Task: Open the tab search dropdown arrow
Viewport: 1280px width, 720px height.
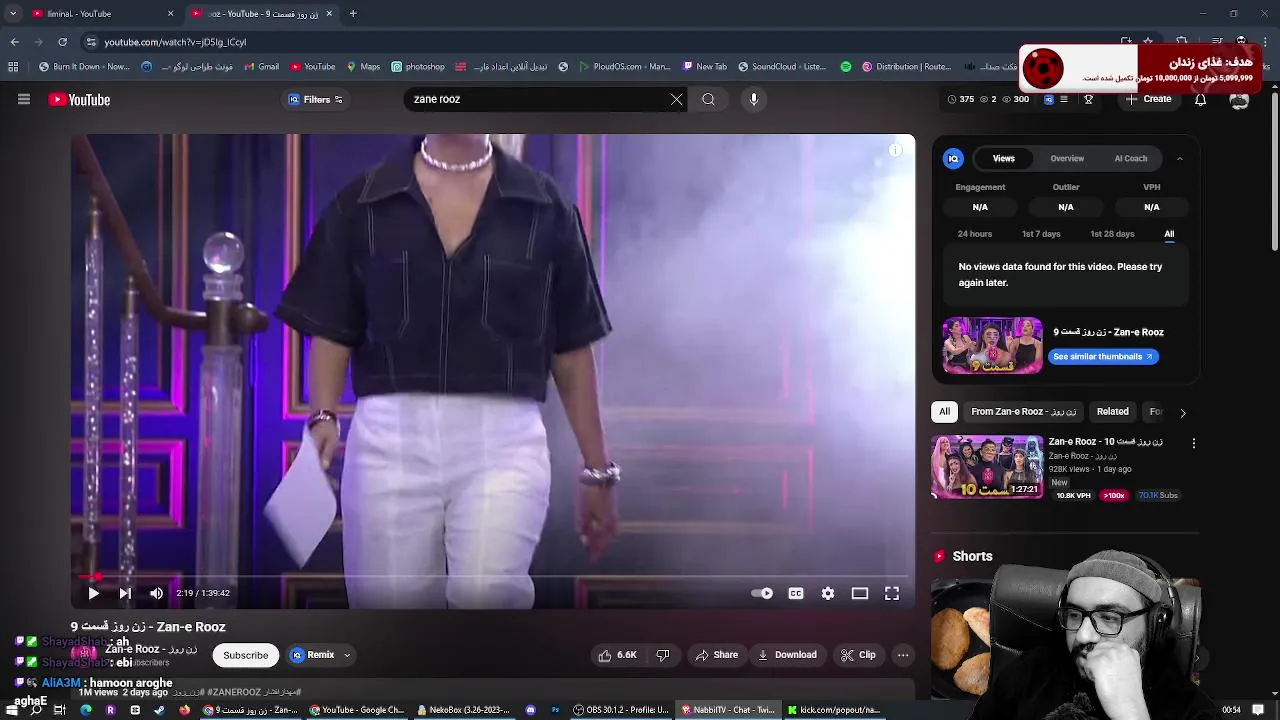Action: pos(12,14)
